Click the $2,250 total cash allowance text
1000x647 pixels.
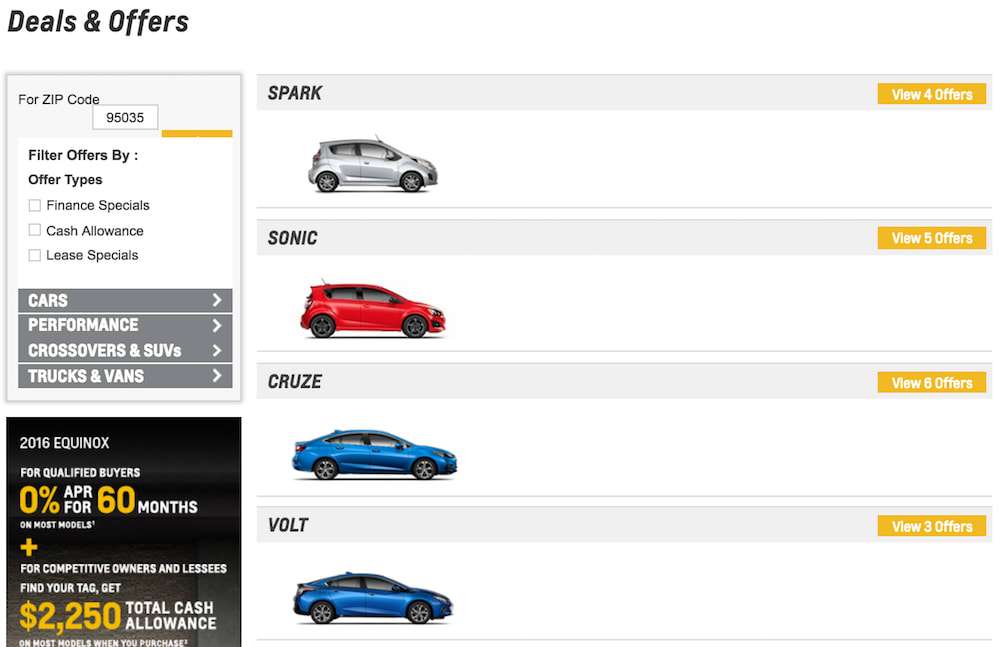[118, 616]
